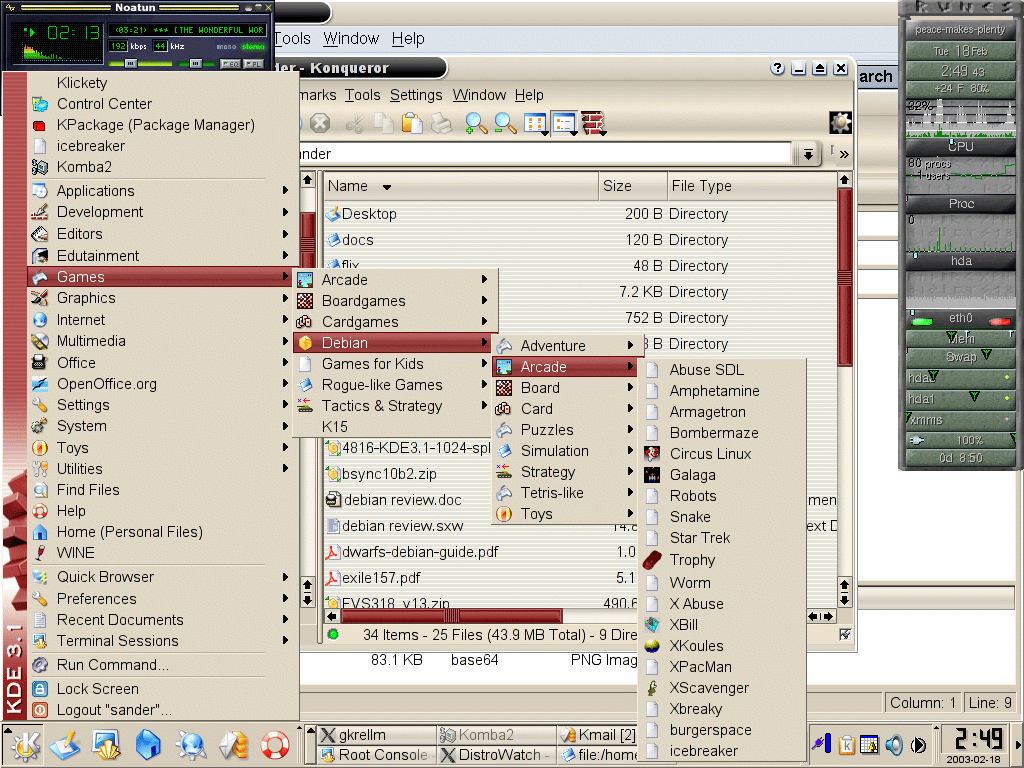This screenshot has height=768, width=1024.
Task: Click the speaker volume tray icon
Action: (x=894, y=744)
